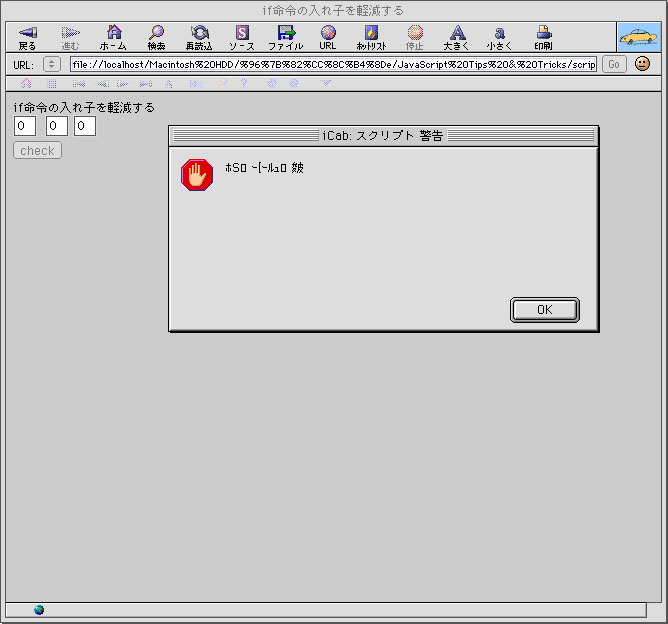The image size is (668, 624).
Task: Click the 停止 stop loading icon
Action: pos(415,32)
